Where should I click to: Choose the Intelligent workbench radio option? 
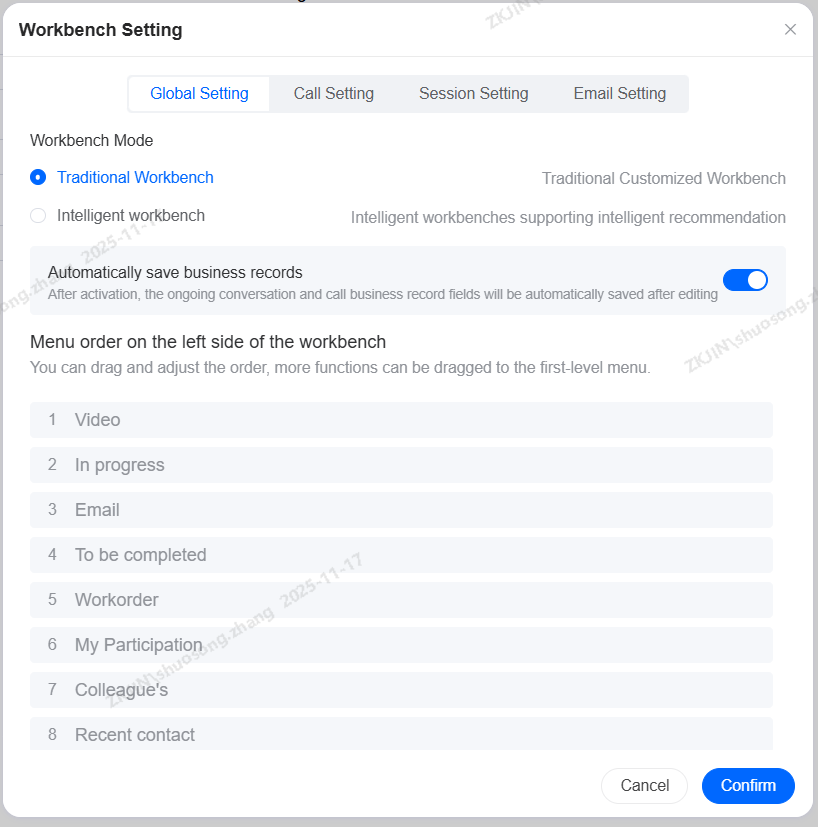(38, 216)
